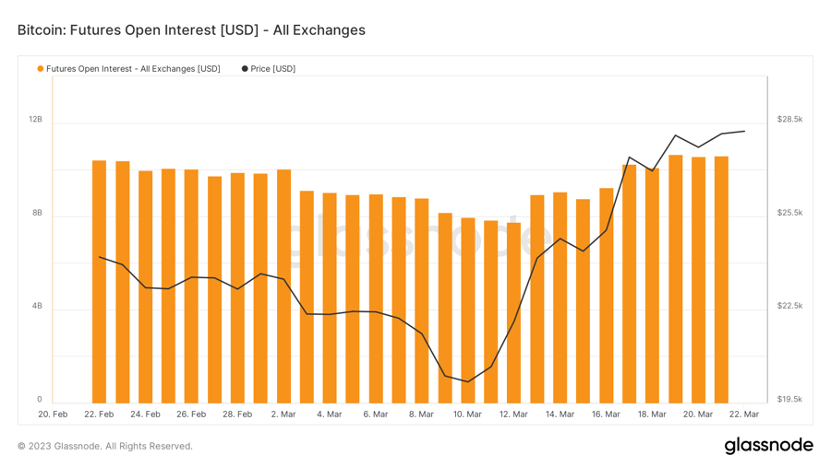This screenshot has width=832, height=468.
Task: Click the 20. Feb x-axis date label
Action: point(53,414)
